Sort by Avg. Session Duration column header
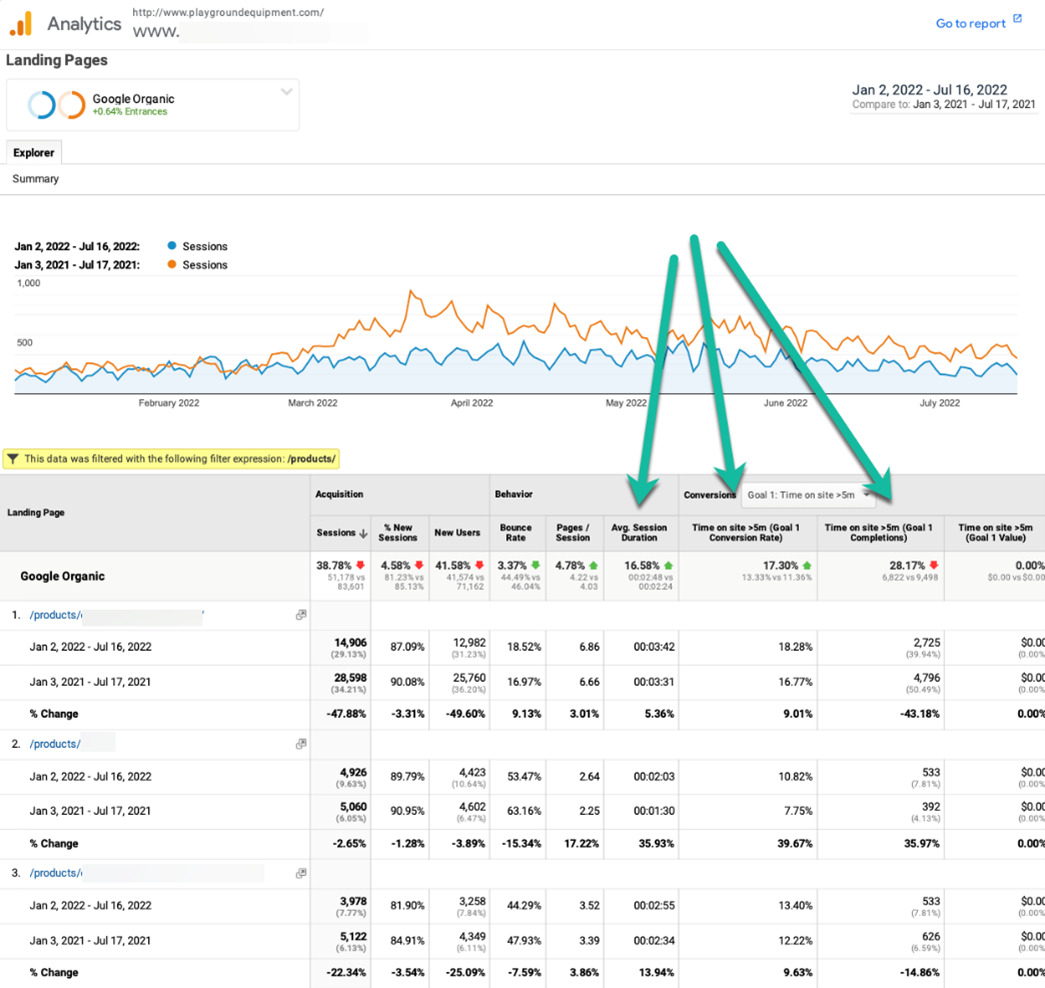Image resolution: width=1045 pixels, height=988 pixels. click(639, 532)
